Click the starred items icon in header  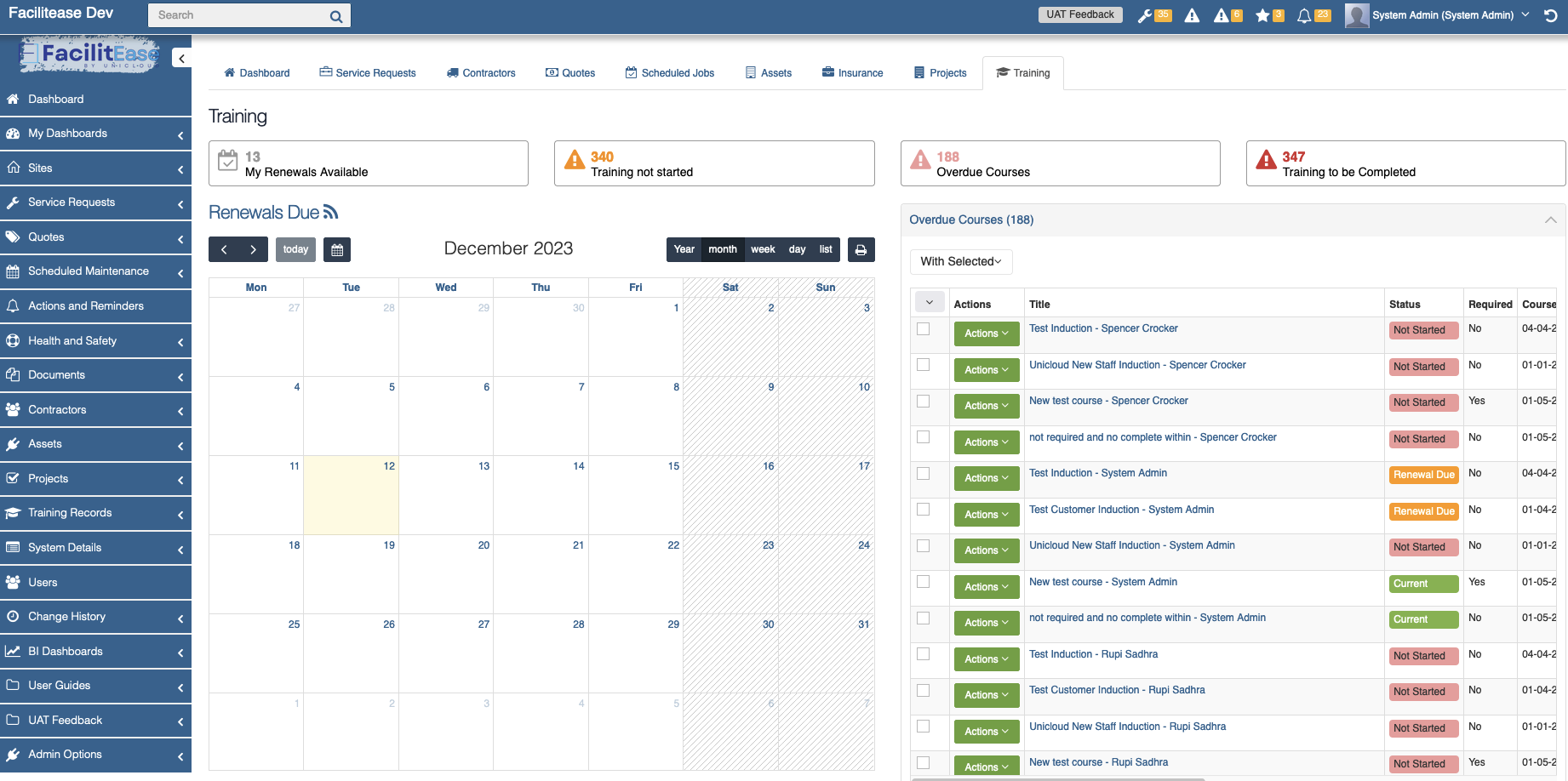coord(1263,14)
